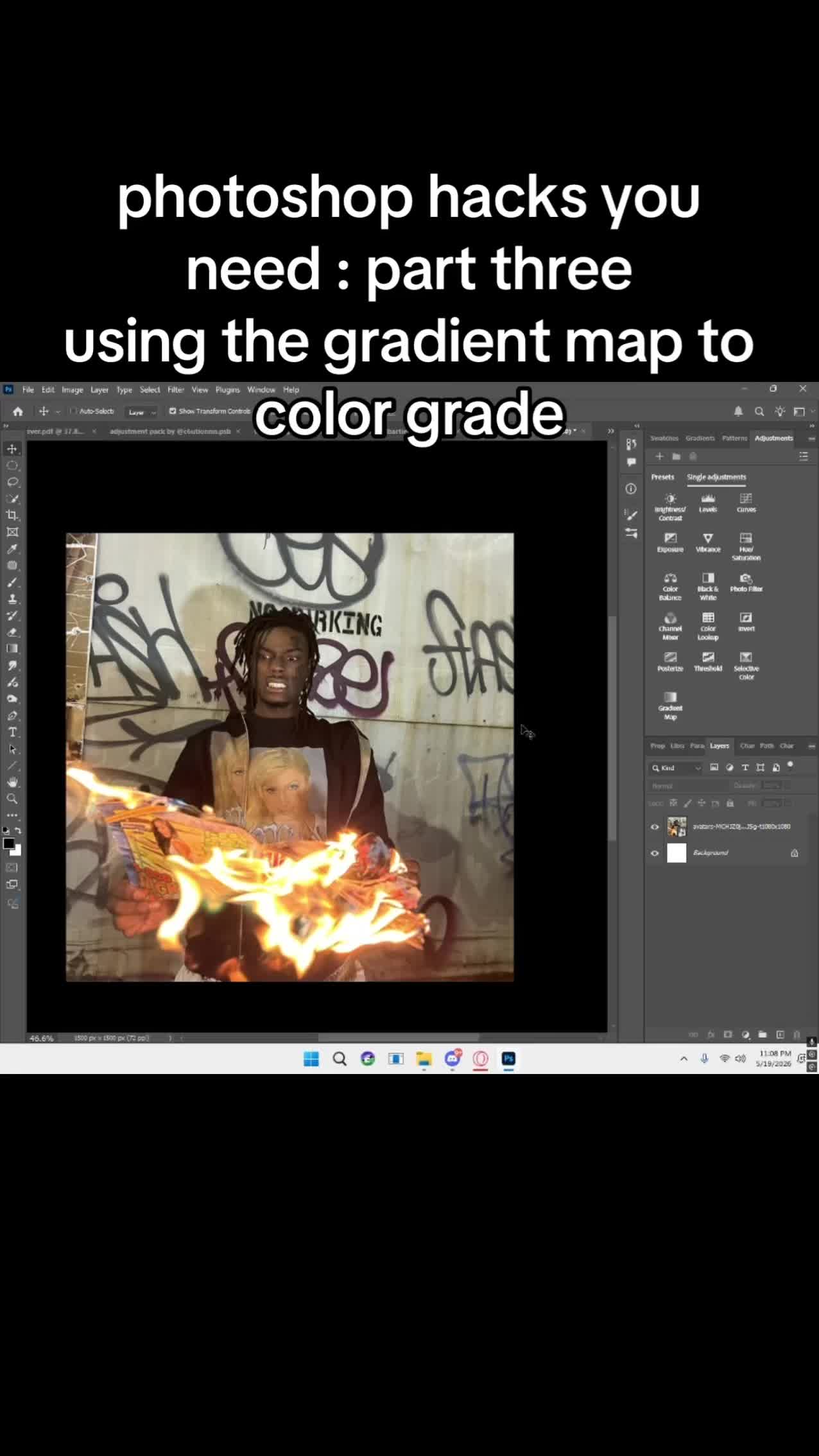The width and height of the screenshot is (819, 1456).
Task: Open the Windows Start menu
Action: tap(311, 1059)
